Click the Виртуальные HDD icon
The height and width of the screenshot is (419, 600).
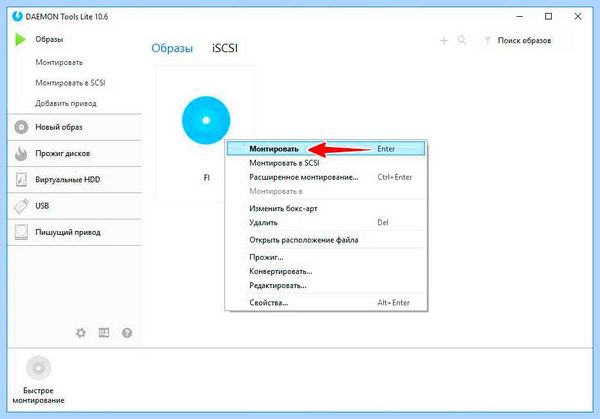point(21,179)
